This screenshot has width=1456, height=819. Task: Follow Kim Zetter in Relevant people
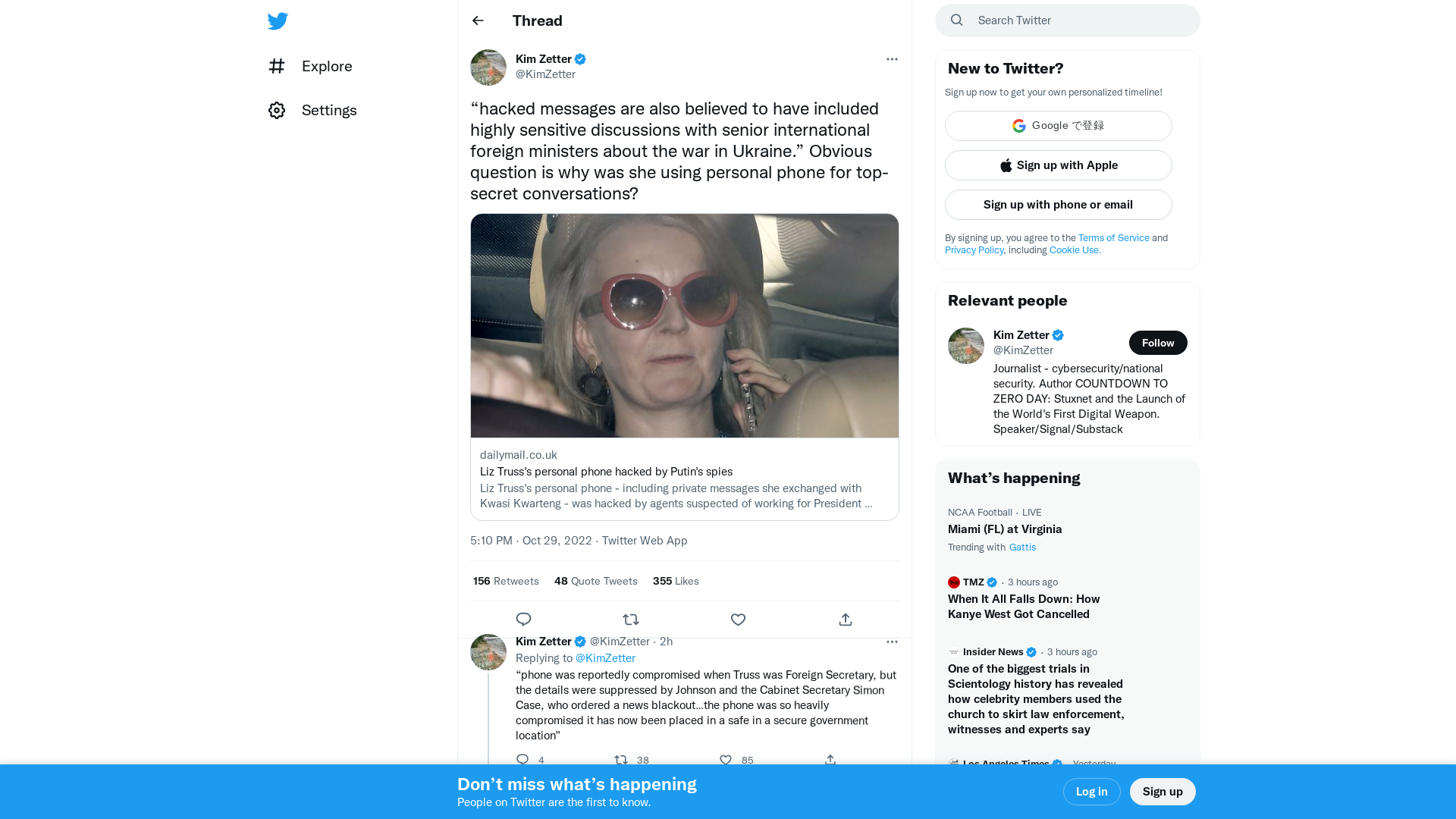pos(1158,343)
